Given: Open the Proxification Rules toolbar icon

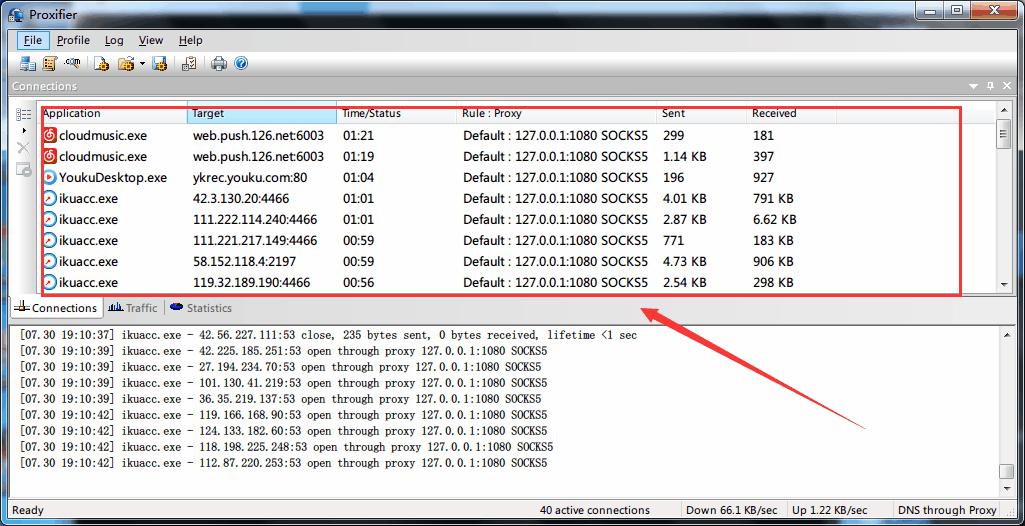Looking at the screenshot, I should (49, 63).
